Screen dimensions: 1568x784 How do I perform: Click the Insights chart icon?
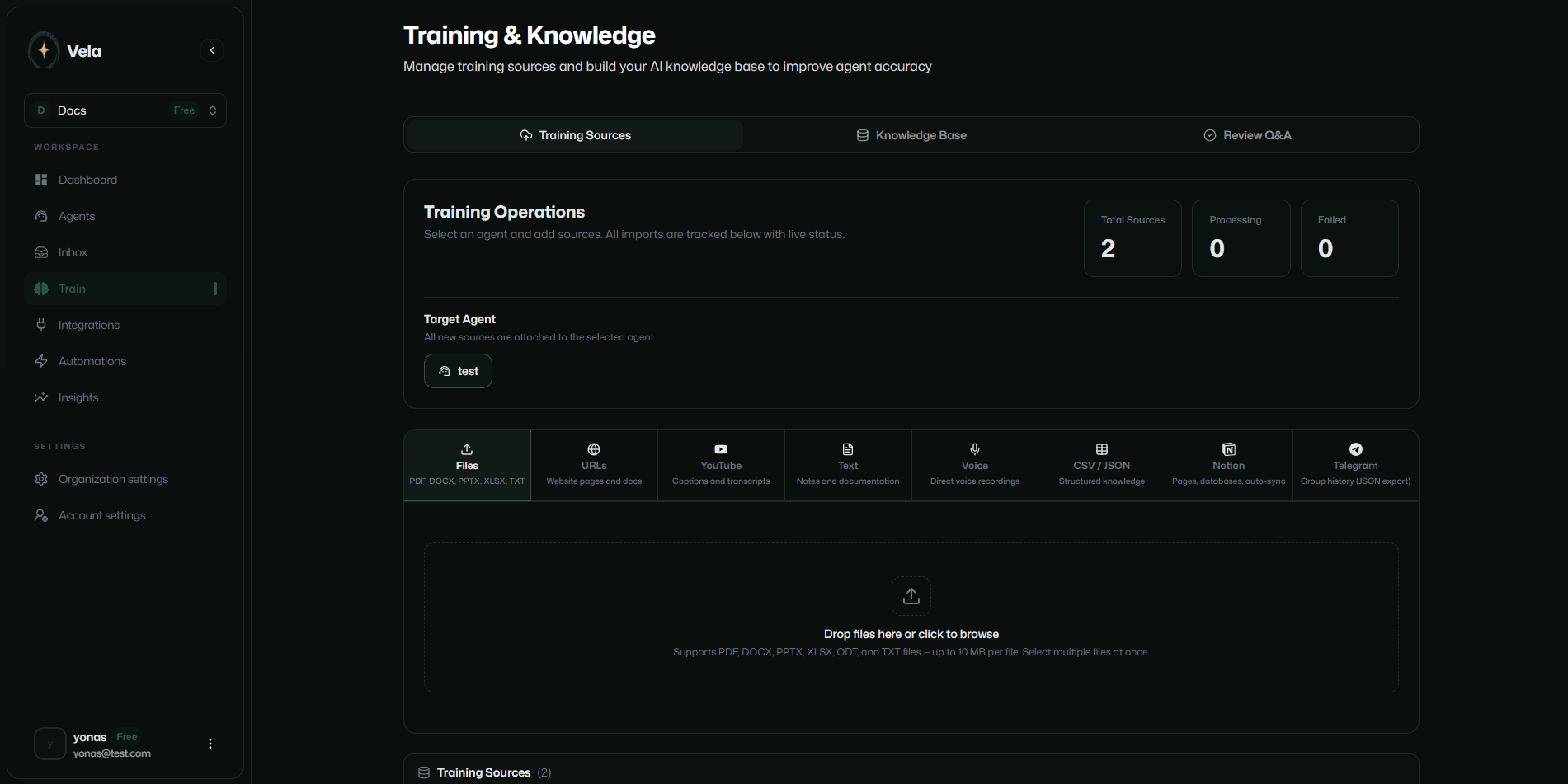[x=41, y=397]
